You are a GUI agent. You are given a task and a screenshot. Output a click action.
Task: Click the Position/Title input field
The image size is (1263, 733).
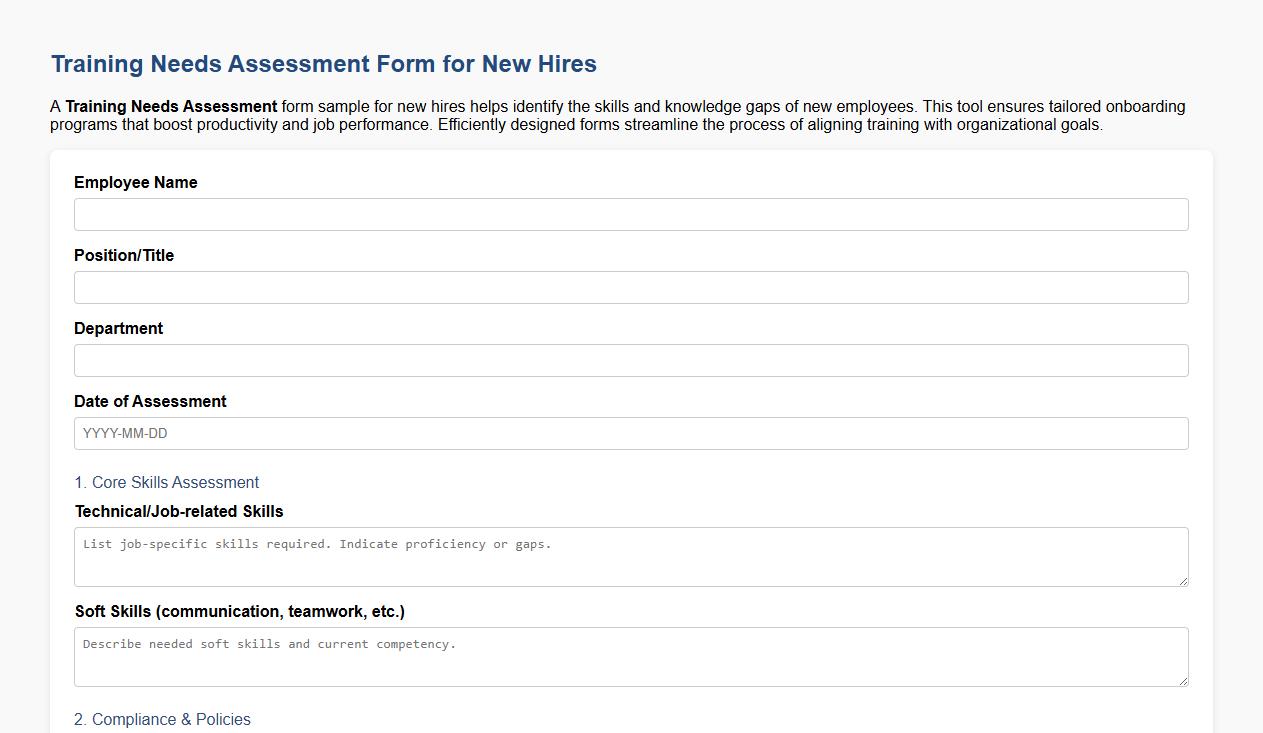tap(630, 287)
